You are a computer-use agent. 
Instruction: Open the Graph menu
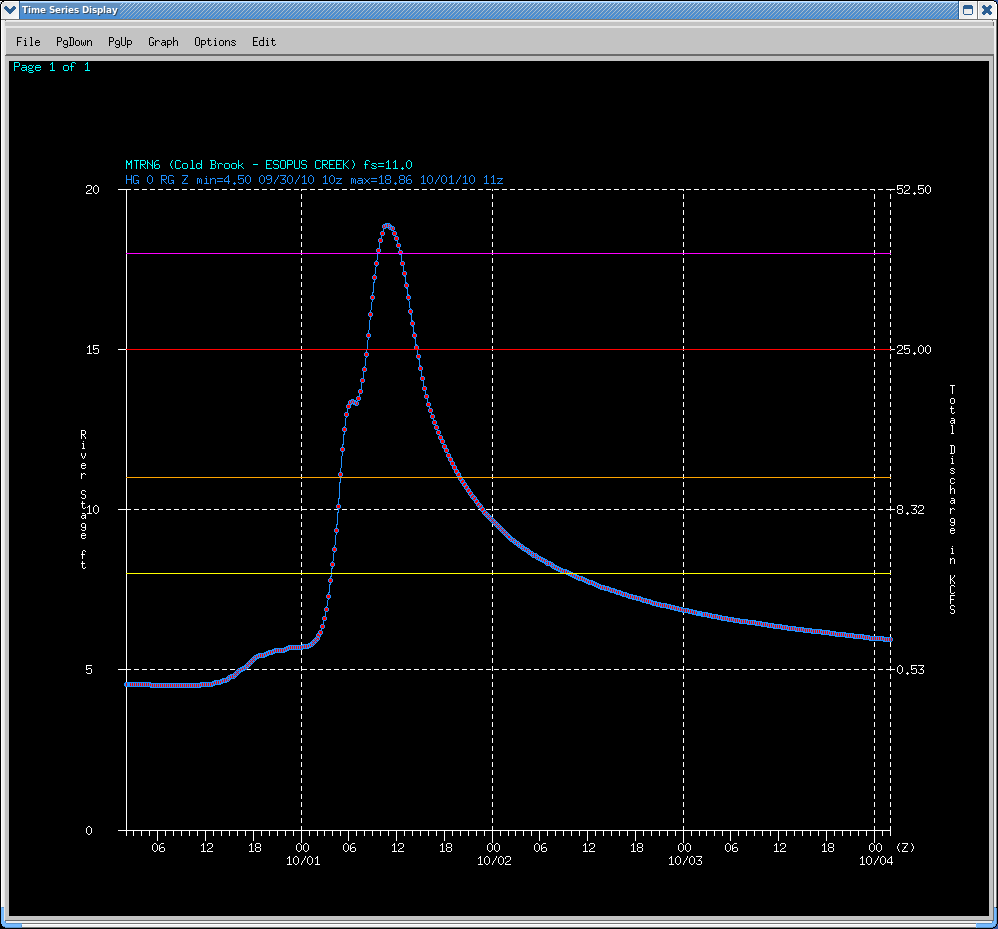point(163,42)
